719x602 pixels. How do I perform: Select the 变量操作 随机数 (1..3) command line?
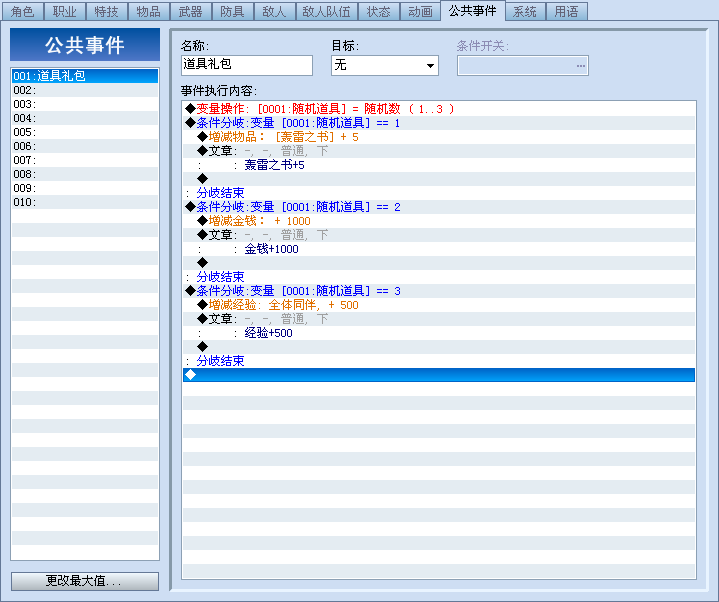(x=439, y=109)
